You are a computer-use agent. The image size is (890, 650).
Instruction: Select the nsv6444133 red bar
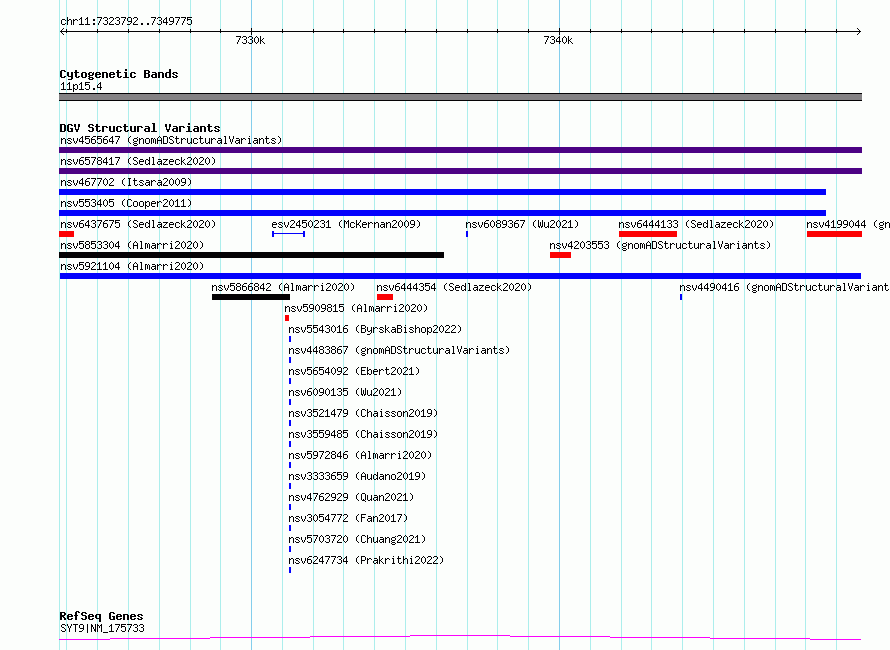tap(648, 234)
